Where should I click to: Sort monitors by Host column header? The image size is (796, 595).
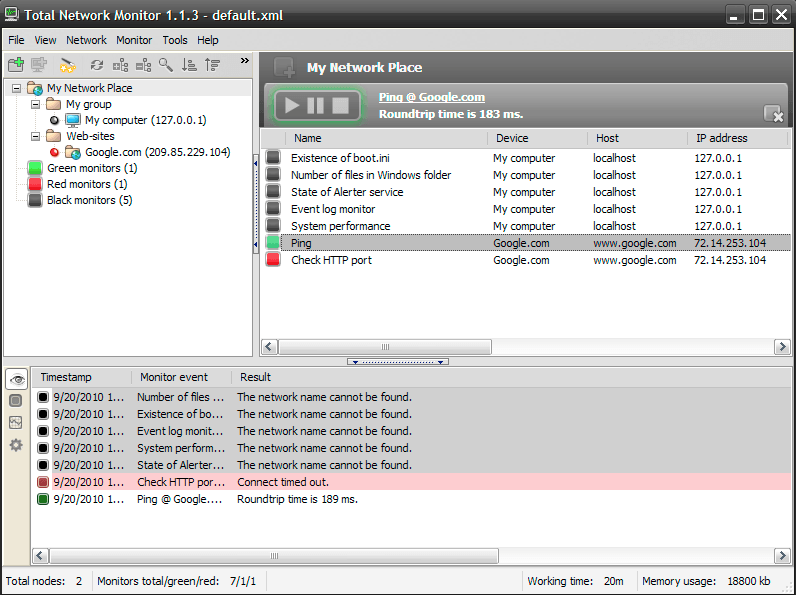638,138
